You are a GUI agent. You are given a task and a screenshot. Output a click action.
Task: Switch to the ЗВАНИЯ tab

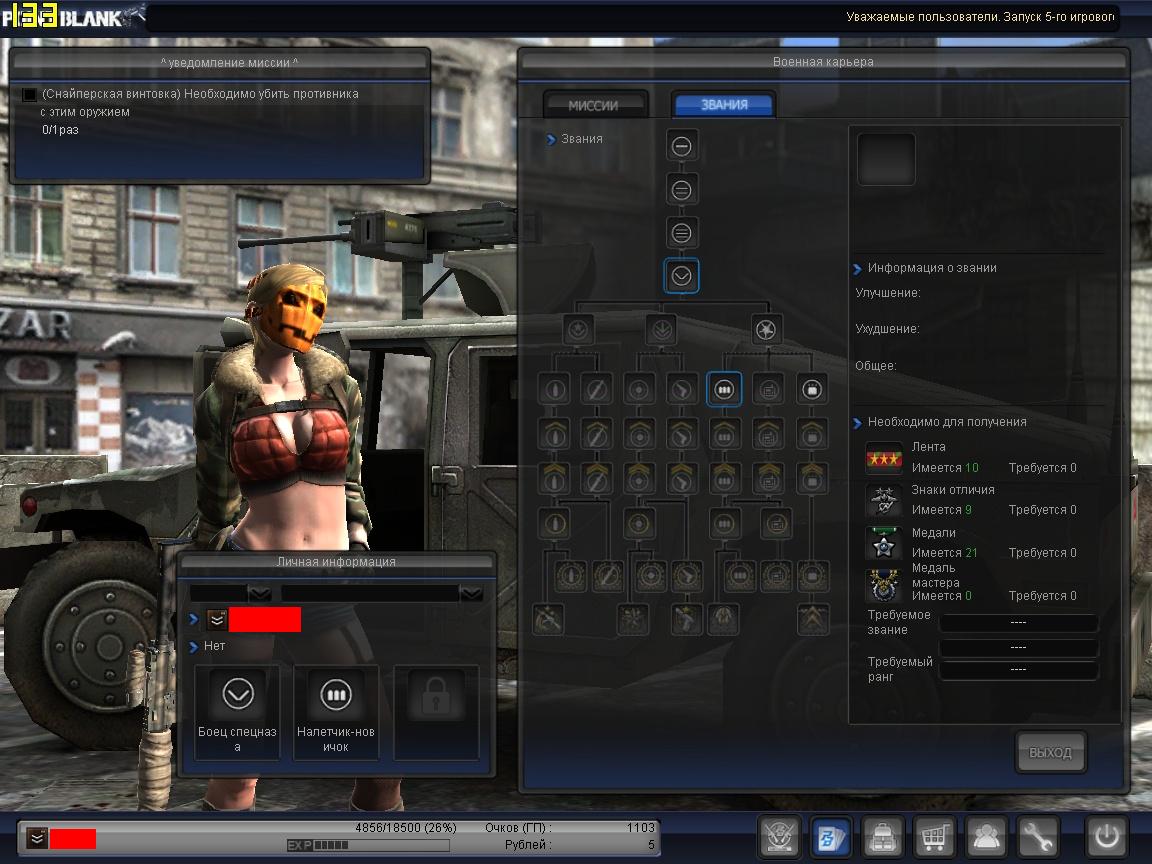point(724,105)
